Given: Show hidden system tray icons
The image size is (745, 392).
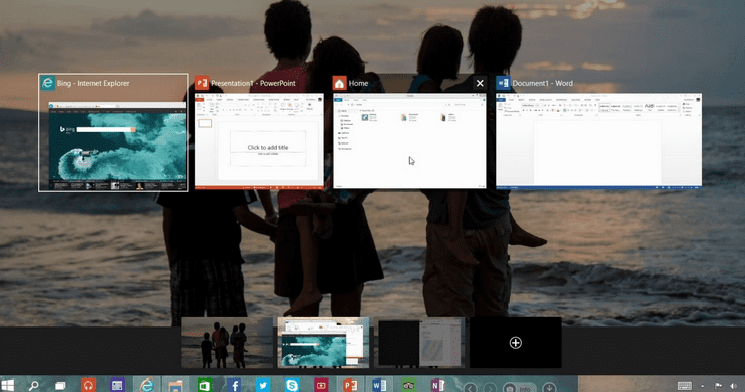Looking at the screenshot, I should pos(703,386).
